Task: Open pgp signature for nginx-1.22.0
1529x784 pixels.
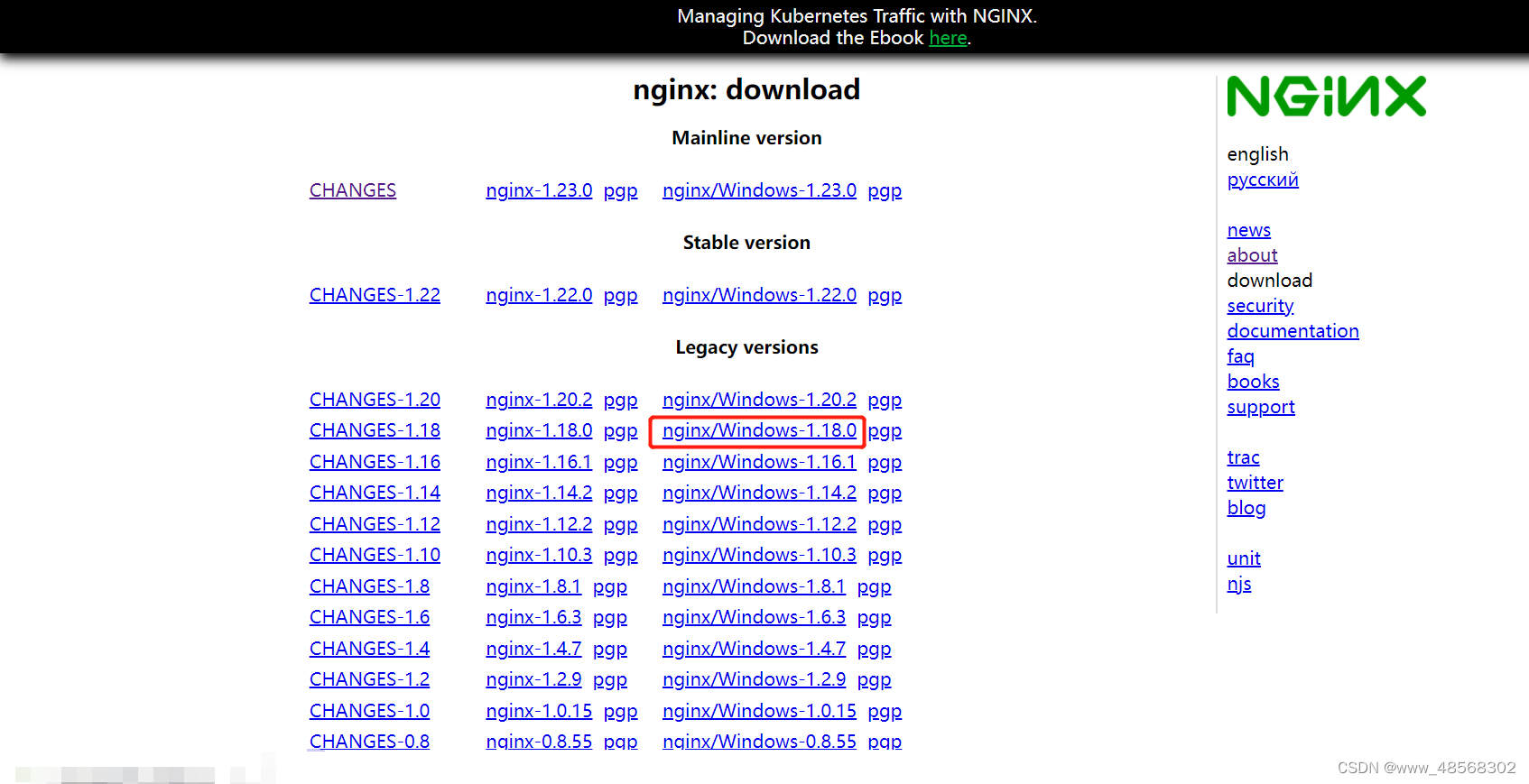Action: (621, 296)
